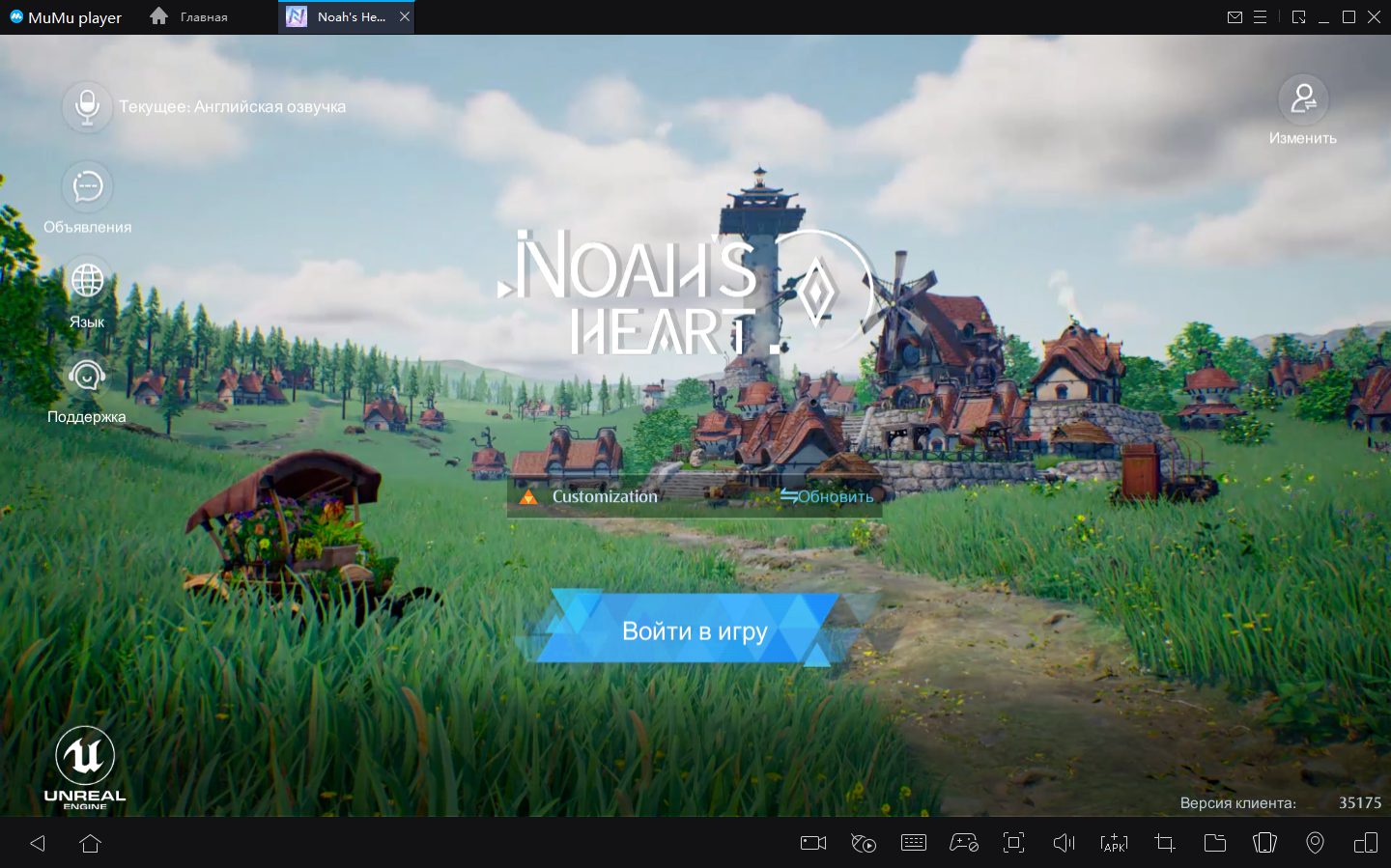The image size is (1391, 868).
Task: Close the Noah's Heart tab
Action: 405,16
